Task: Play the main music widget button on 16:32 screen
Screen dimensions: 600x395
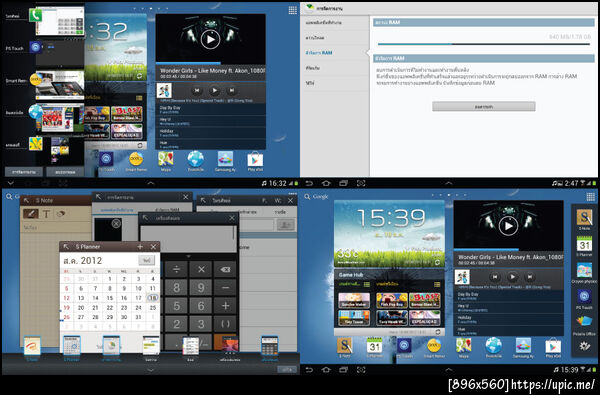Action: [x=215, y=90]
